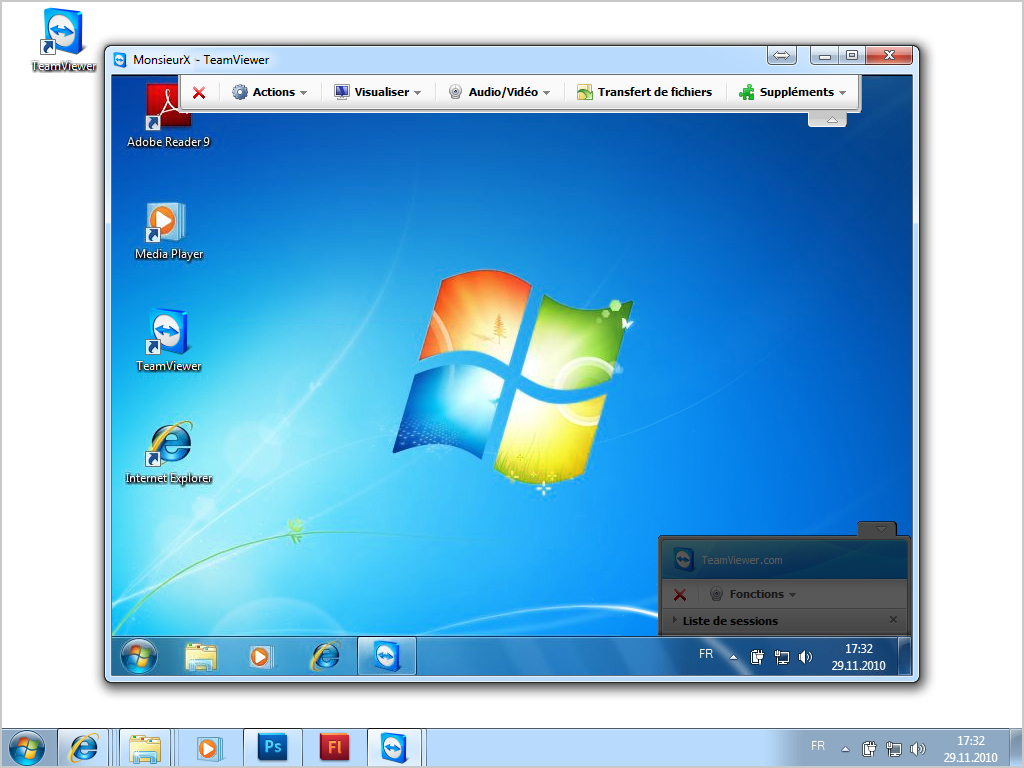The image size is (1024, 768).
Task: Open Internet Explorer desktop shortcut
Action: click(169, 447)
